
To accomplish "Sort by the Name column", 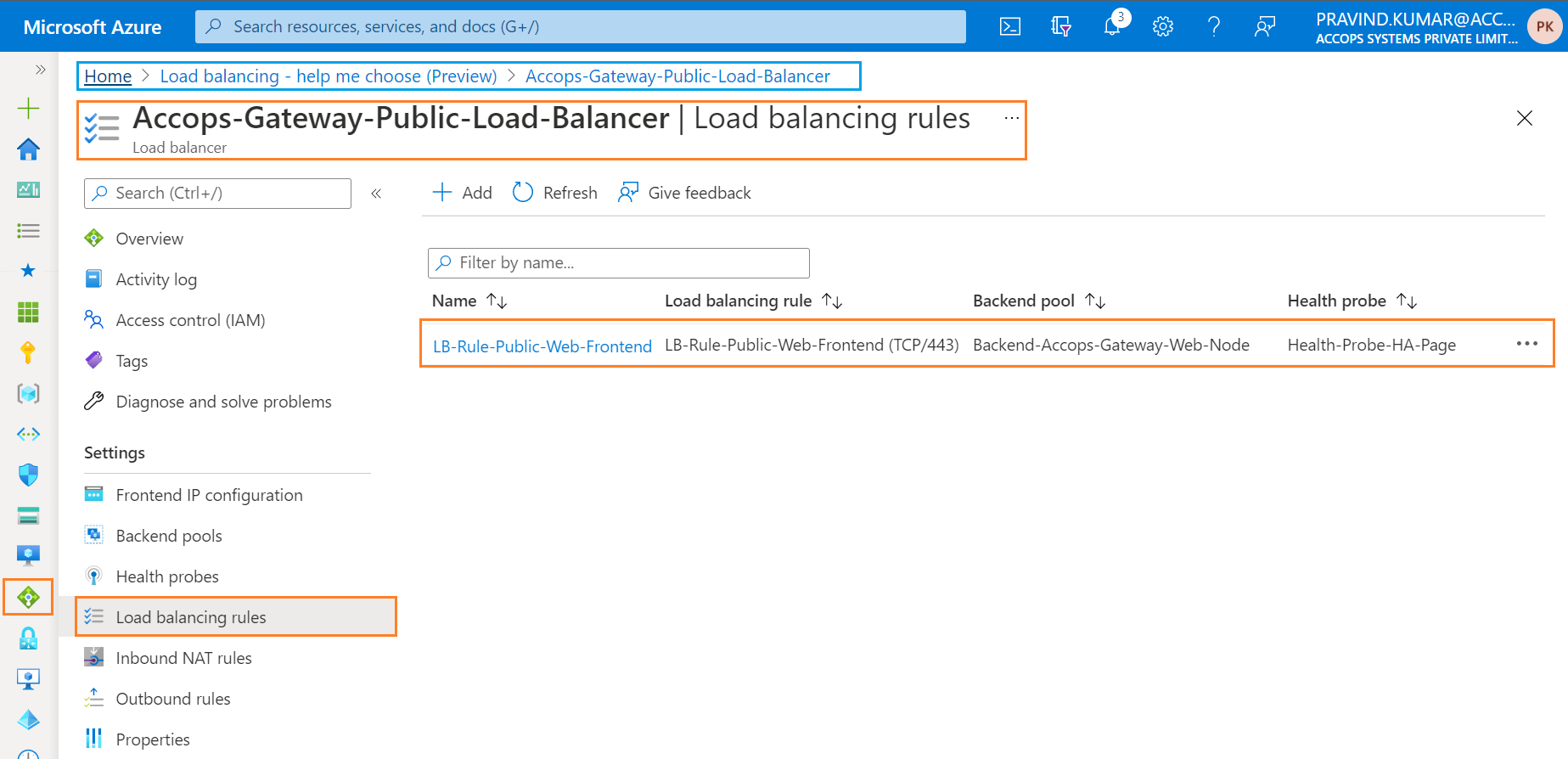I will coord(469,301).
